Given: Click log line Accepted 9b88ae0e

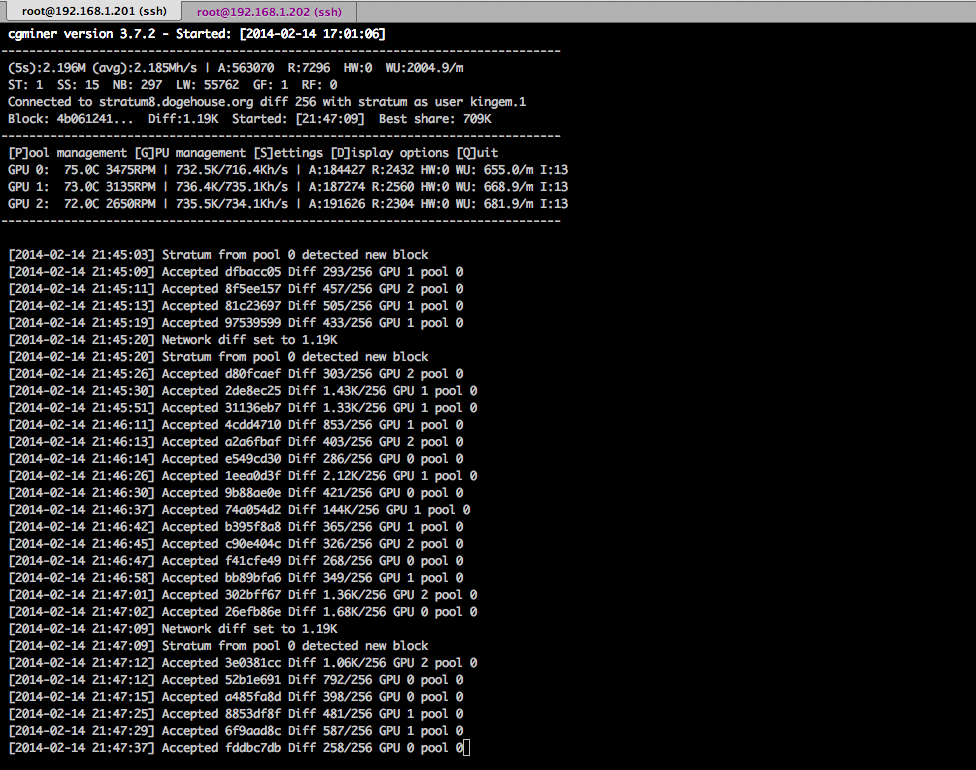Looking at the screenshot, I should pos(236,493).
